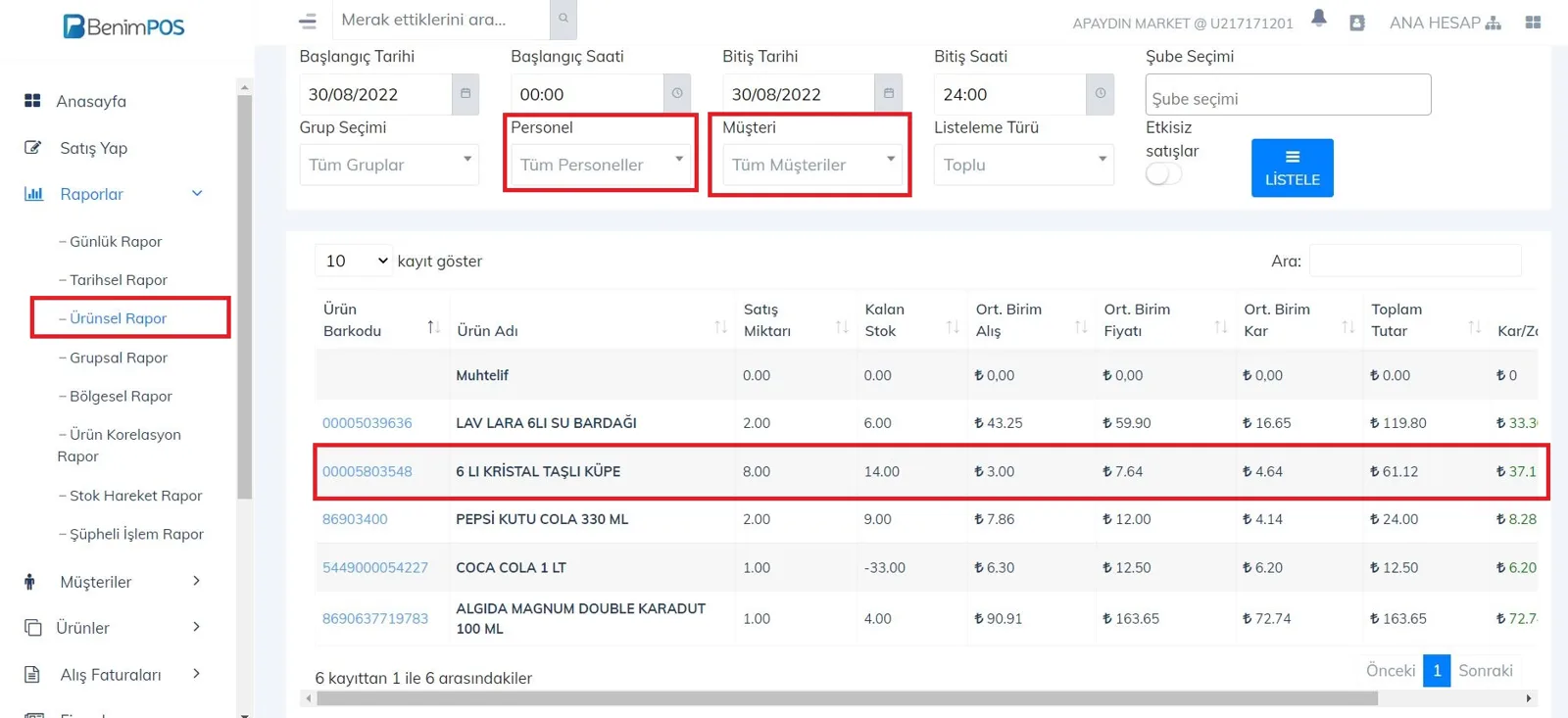Click the search magnifier icon button

click(563, 19)
